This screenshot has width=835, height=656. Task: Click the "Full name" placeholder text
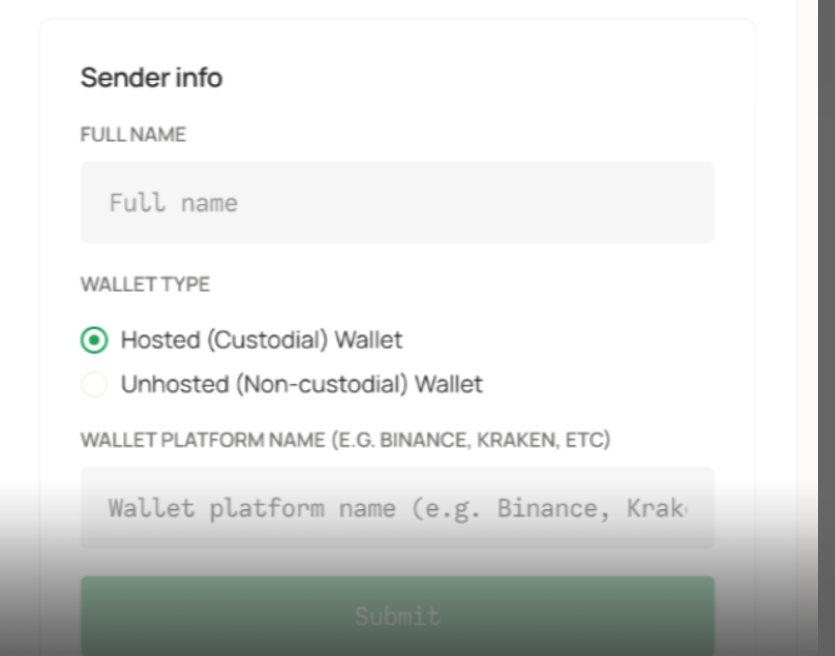[173, 203]
